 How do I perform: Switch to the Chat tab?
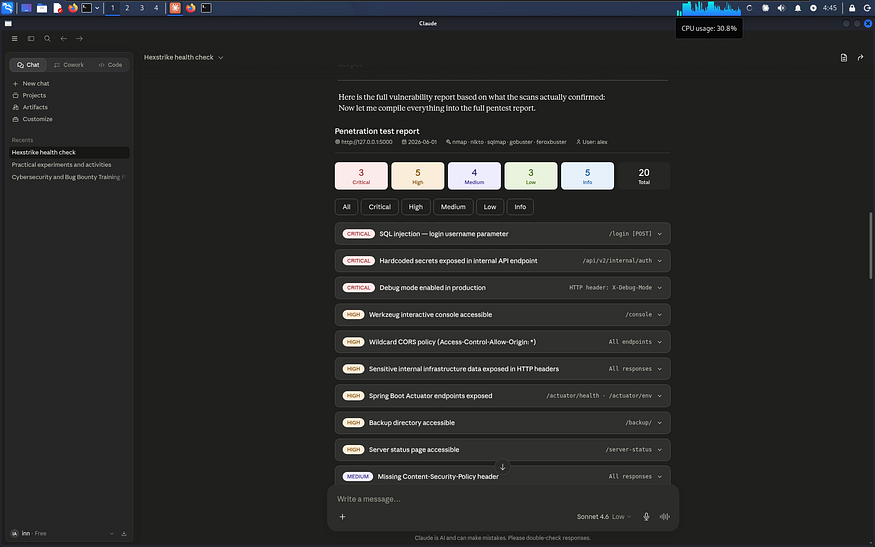(28, 65)
